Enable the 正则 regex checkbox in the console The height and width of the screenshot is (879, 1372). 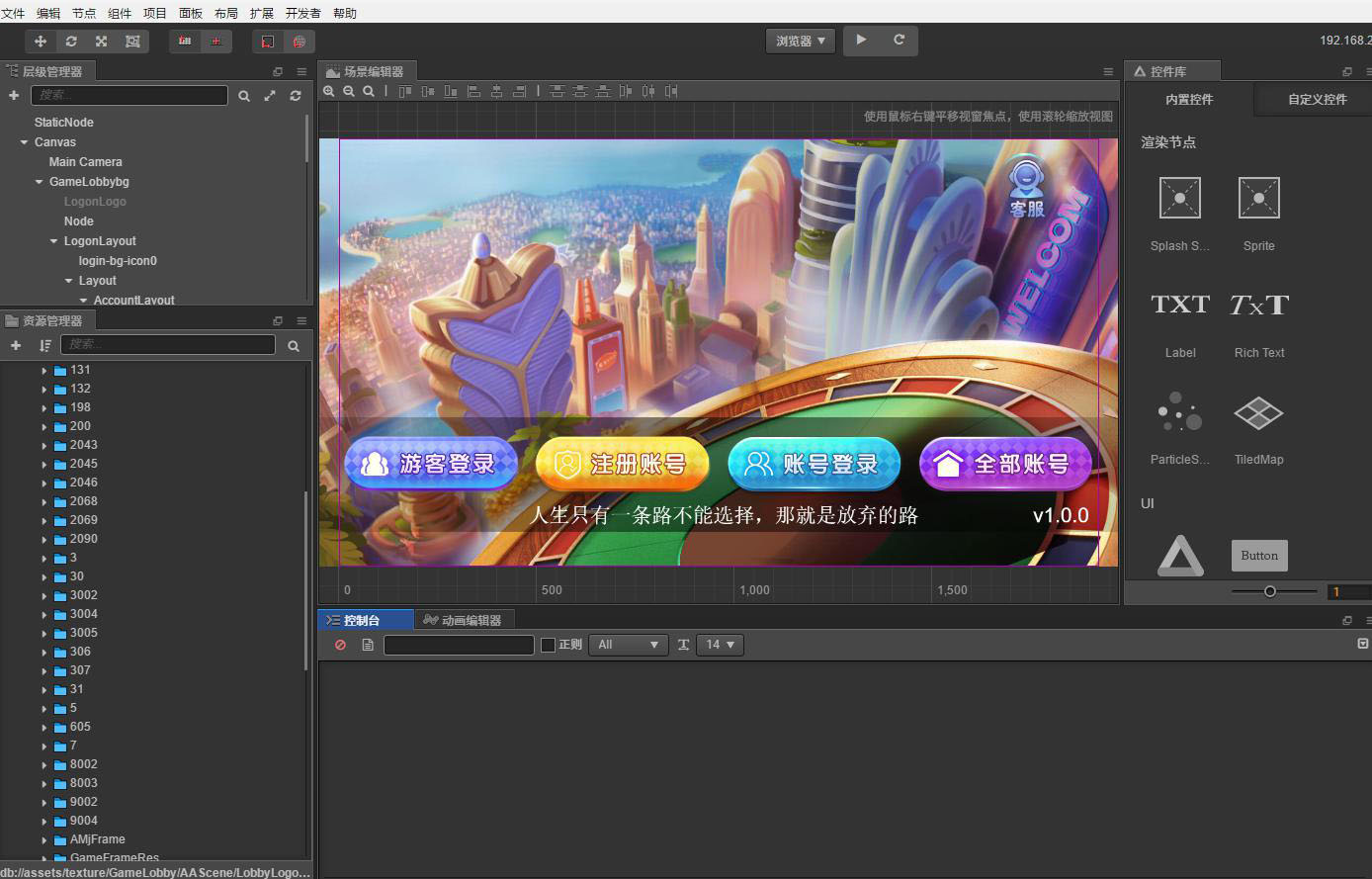(x=547, y=645)
